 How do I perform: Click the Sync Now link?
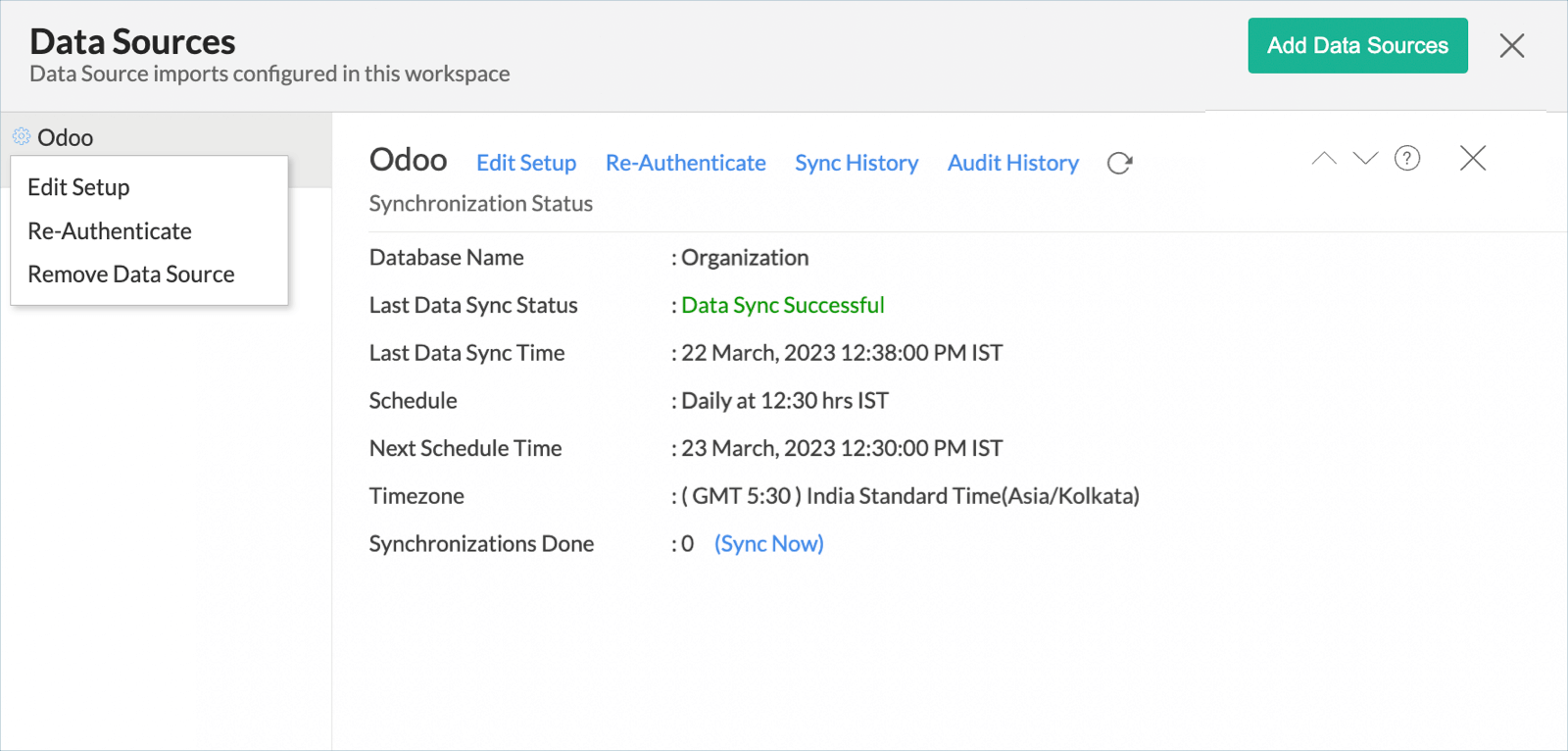tap(768, 543)
